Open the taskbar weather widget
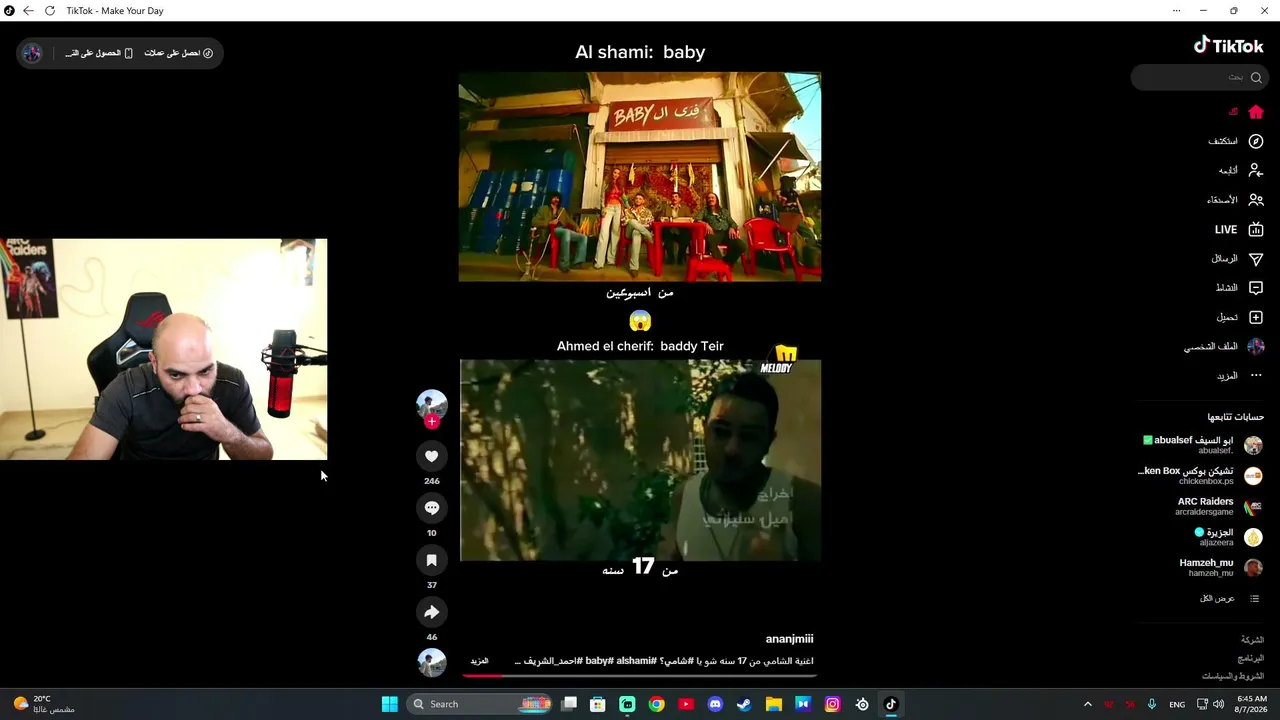 coord(44,704)
